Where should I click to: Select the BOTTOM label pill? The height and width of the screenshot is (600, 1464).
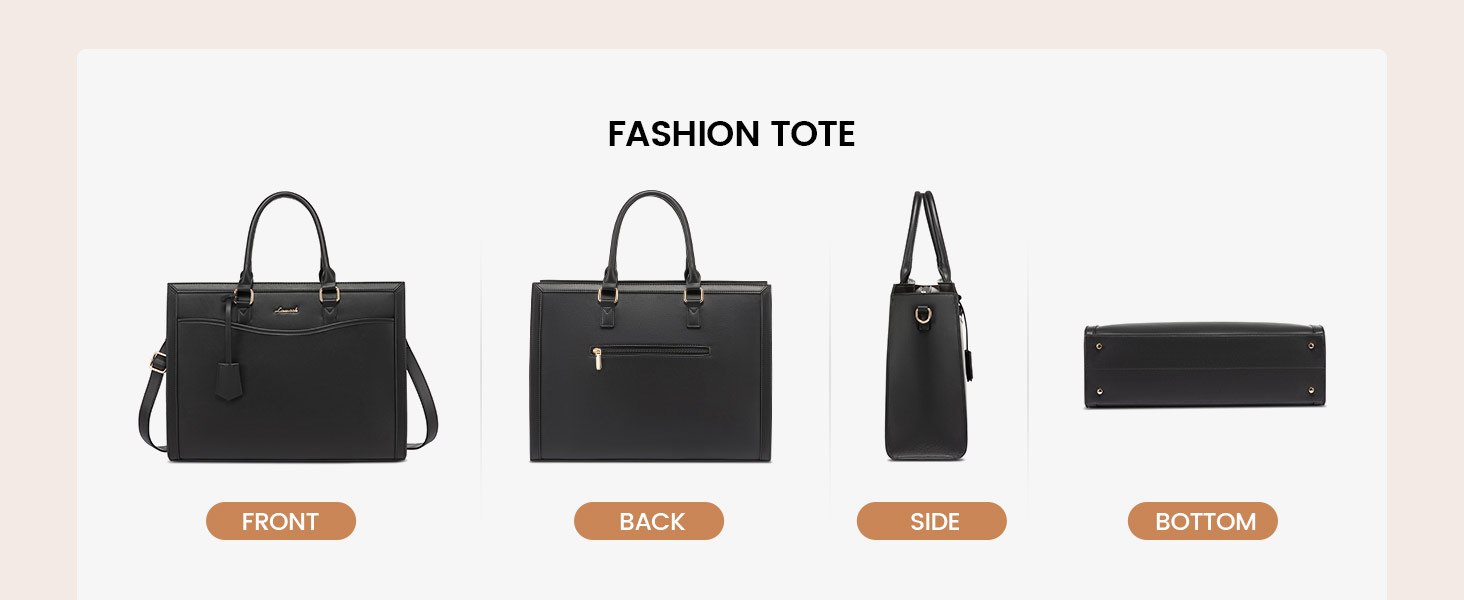pyautogui.click(x=1203, y=521)
